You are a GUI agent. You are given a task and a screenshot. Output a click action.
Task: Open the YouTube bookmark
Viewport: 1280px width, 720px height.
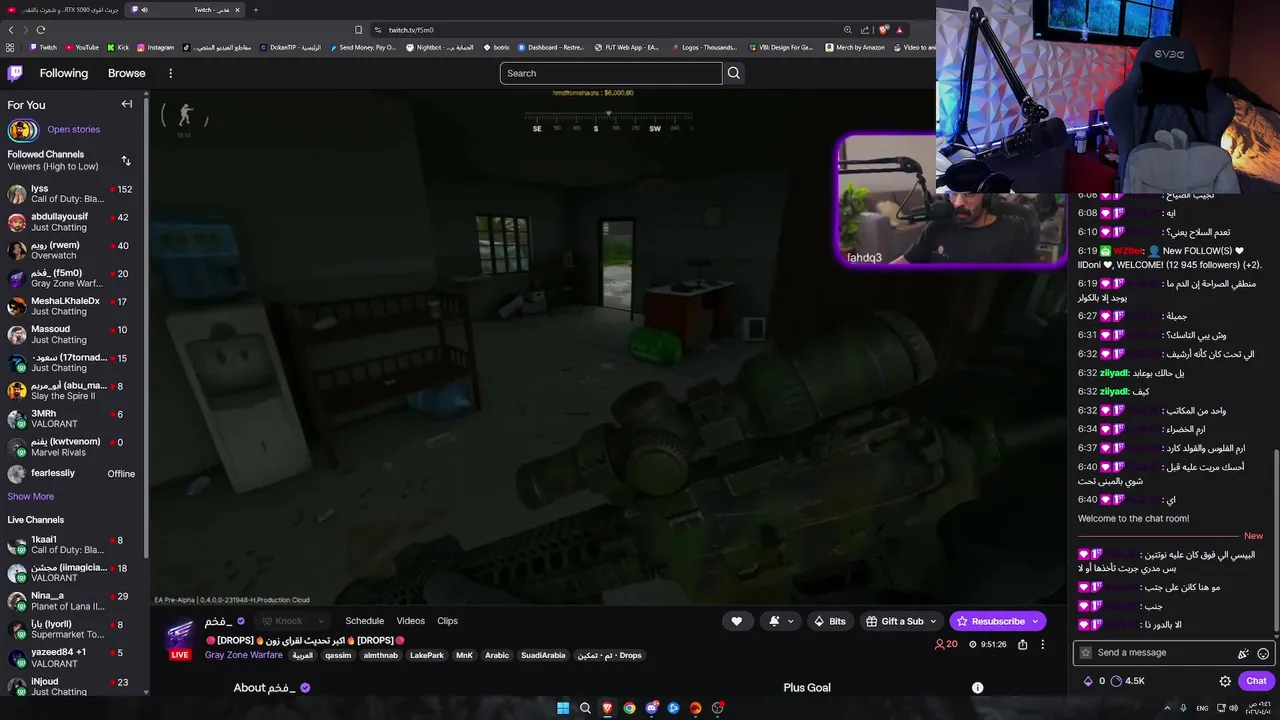tap(82, 47)
